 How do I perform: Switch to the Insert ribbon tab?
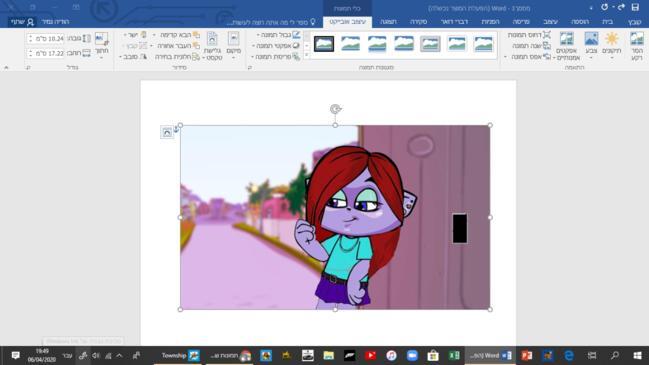coord(580,22)
